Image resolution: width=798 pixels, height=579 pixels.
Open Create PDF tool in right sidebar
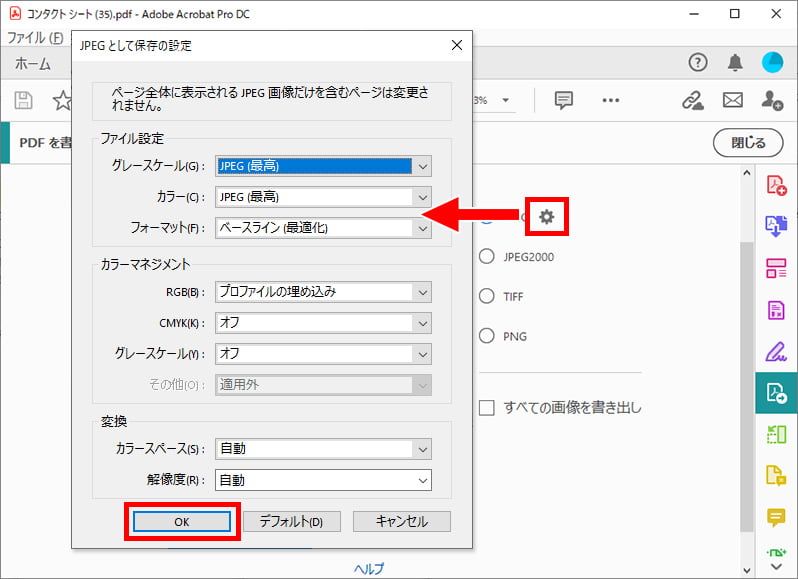pos(776,185)
